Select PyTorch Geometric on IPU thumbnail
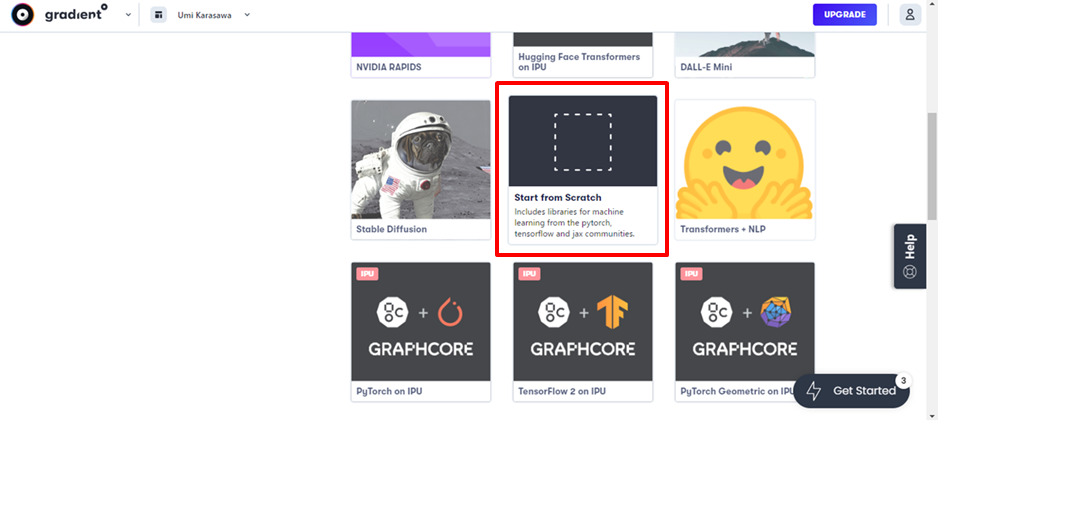 pyautogui.click(x=745, y=322)
